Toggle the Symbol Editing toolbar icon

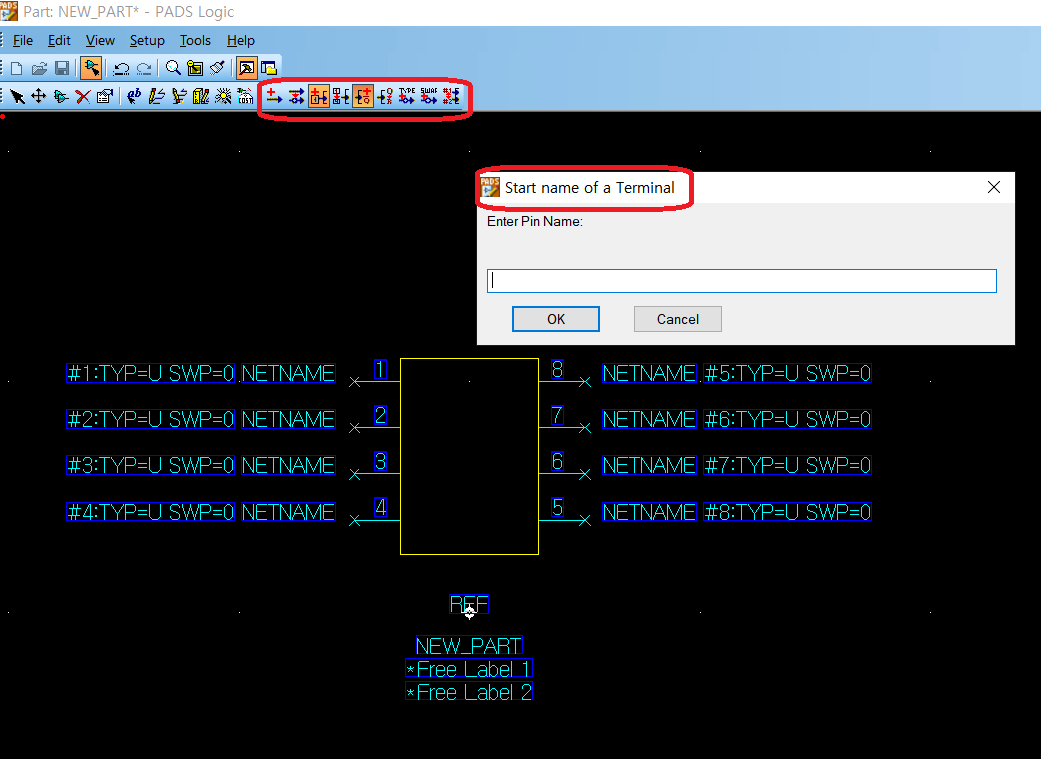246,68
